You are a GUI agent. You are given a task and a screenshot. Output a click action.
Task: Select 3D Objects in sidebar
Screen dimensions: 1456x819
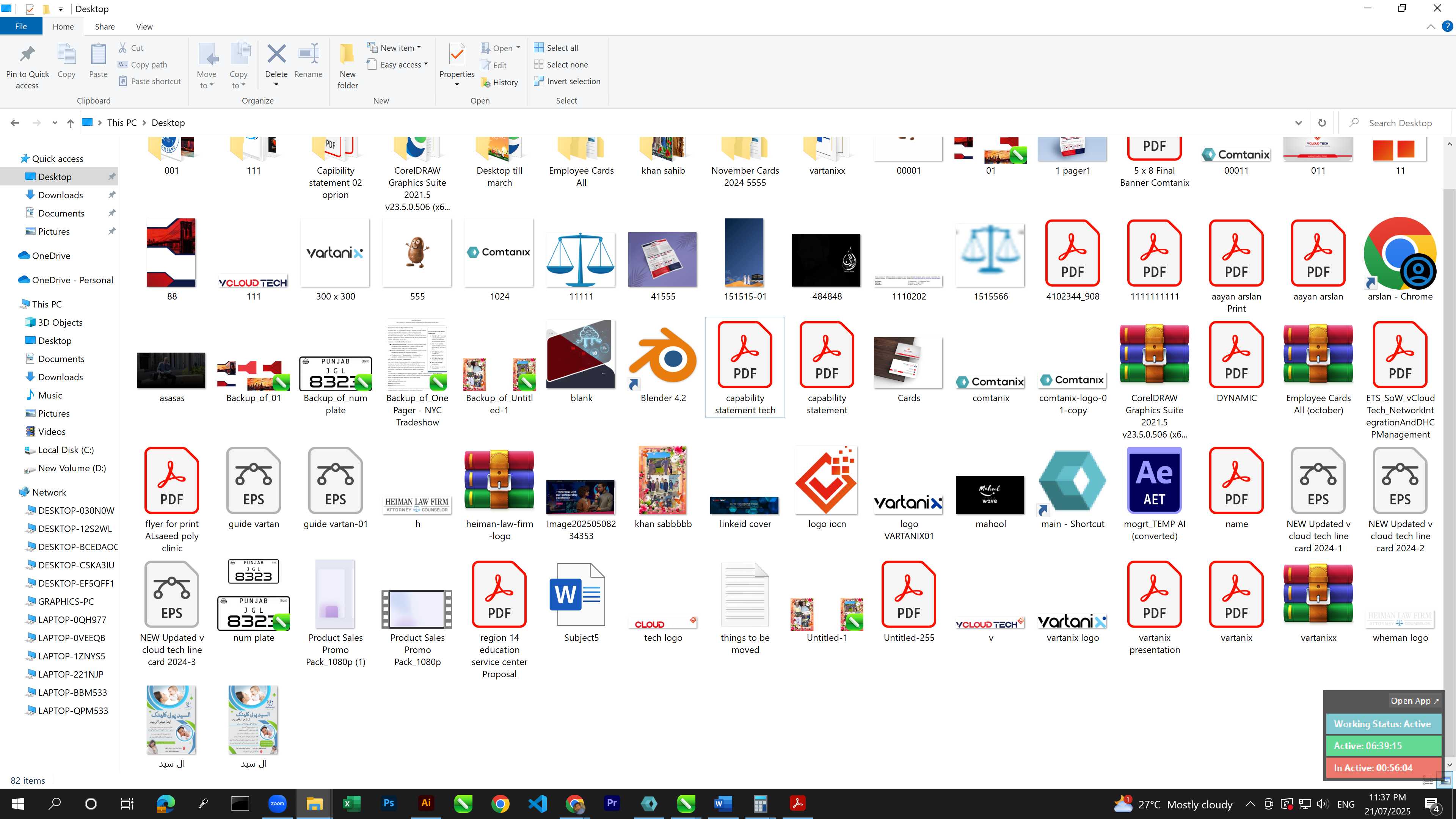point(61,322)
